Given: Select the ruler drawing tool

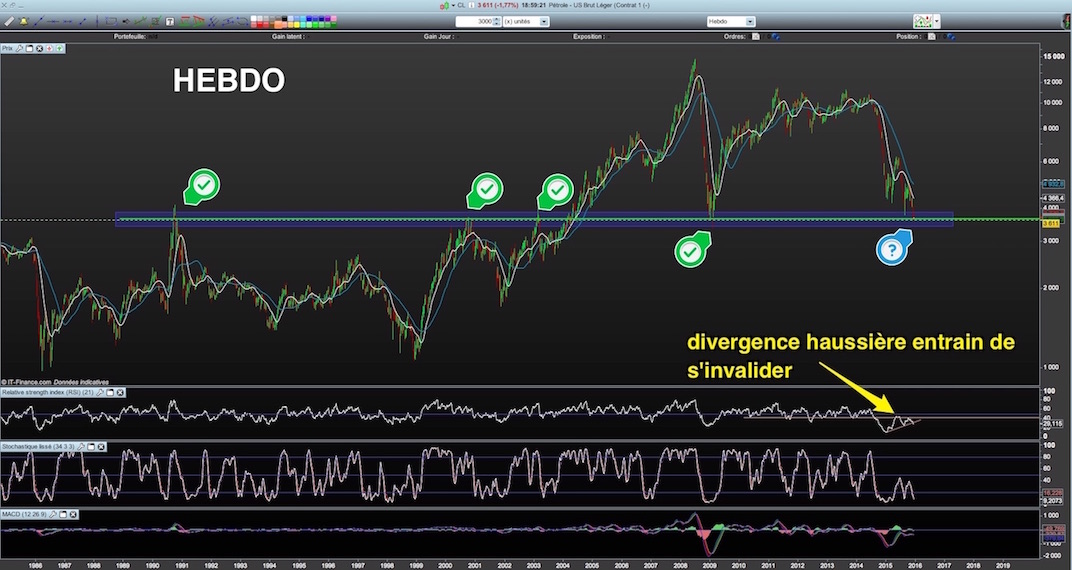Looking at the screenshot, I should (x=9, y=22).
